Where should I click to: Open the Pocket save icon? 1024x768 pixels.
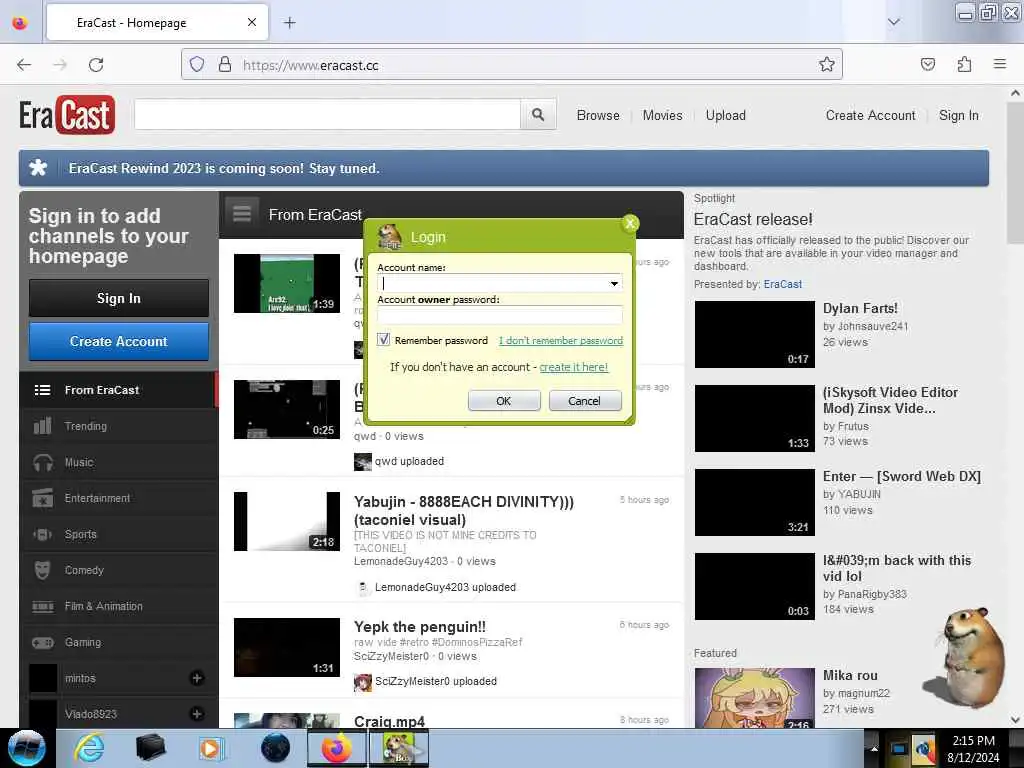click(927, 64)
